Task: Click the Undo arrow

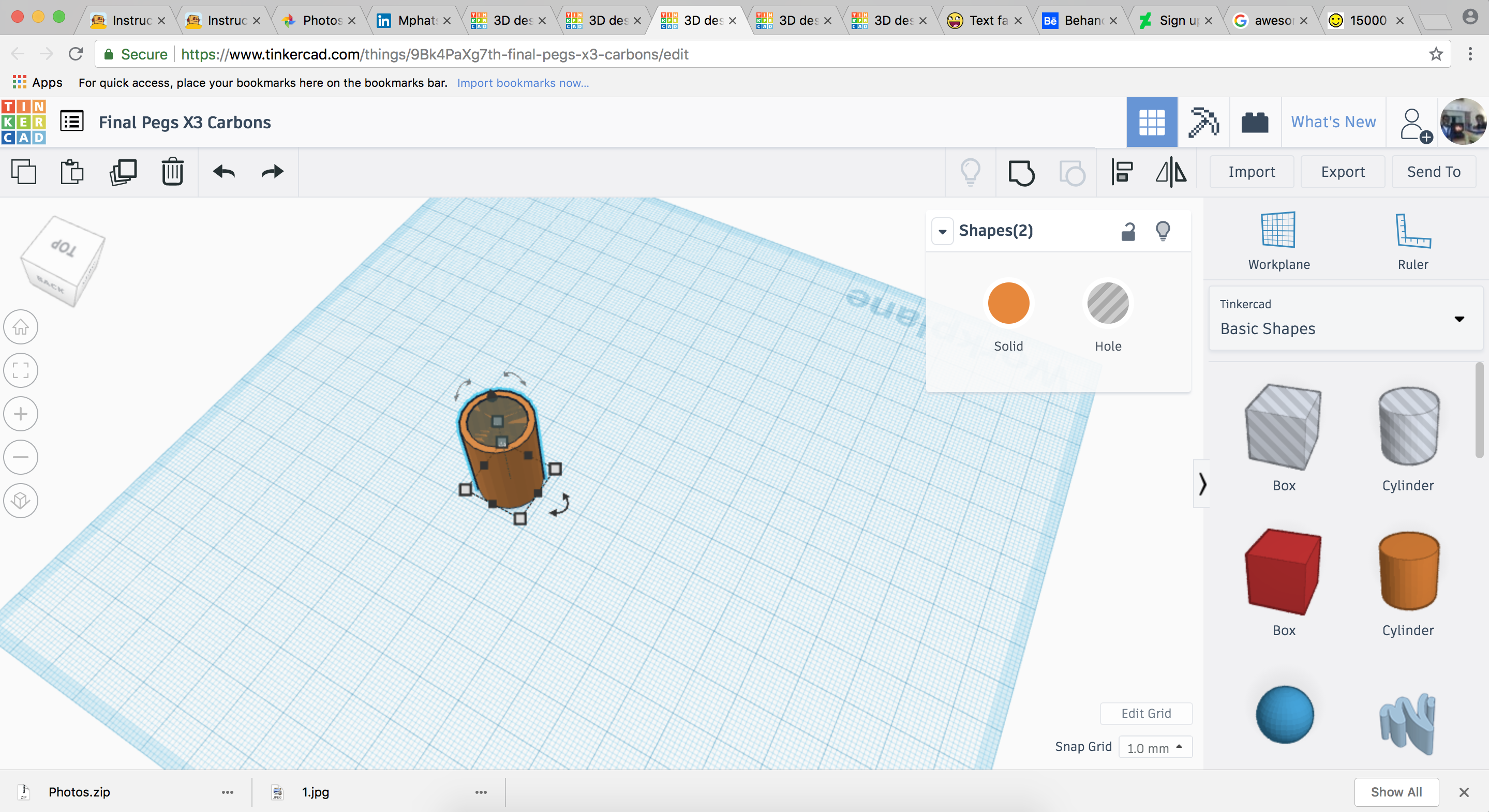Action: (224, 172)
